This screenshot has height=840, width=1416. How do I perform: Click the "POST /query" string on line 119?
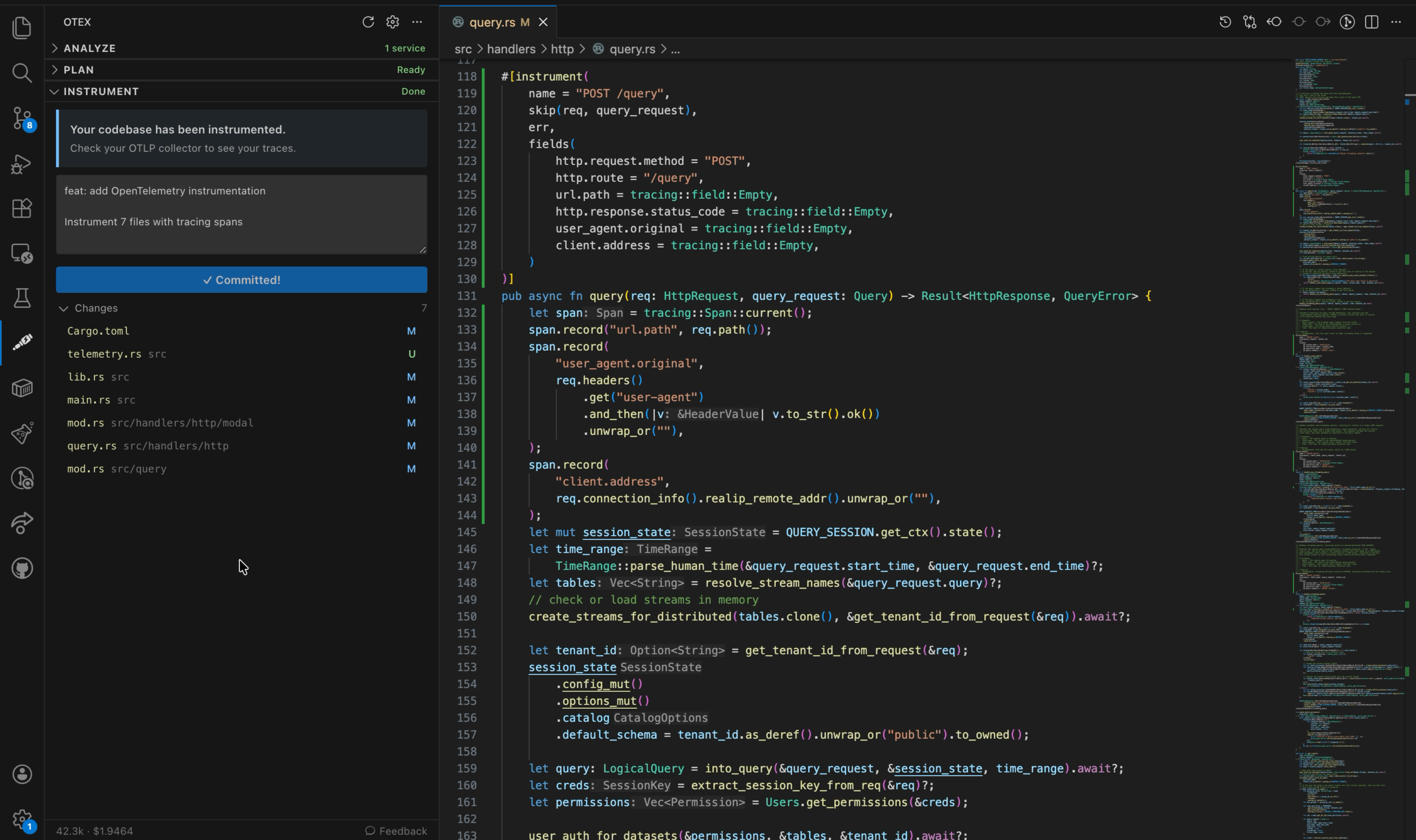point(619,93)
